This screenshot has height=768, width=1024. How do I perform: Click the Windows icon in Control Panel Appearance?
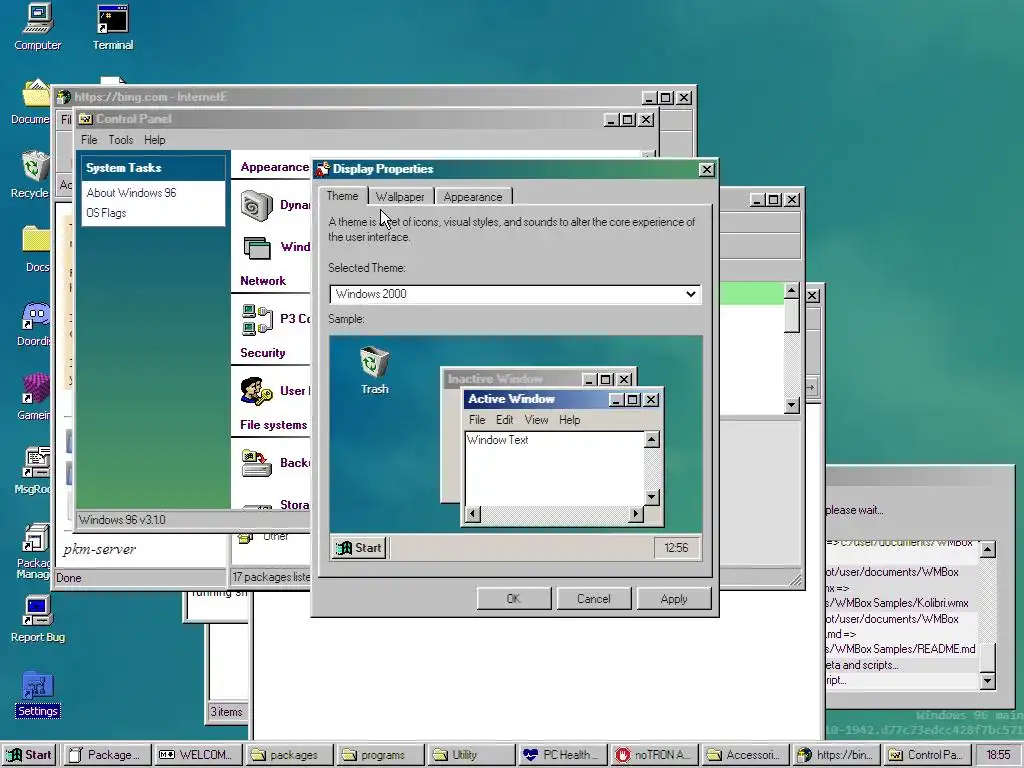[x=257, y=248]
